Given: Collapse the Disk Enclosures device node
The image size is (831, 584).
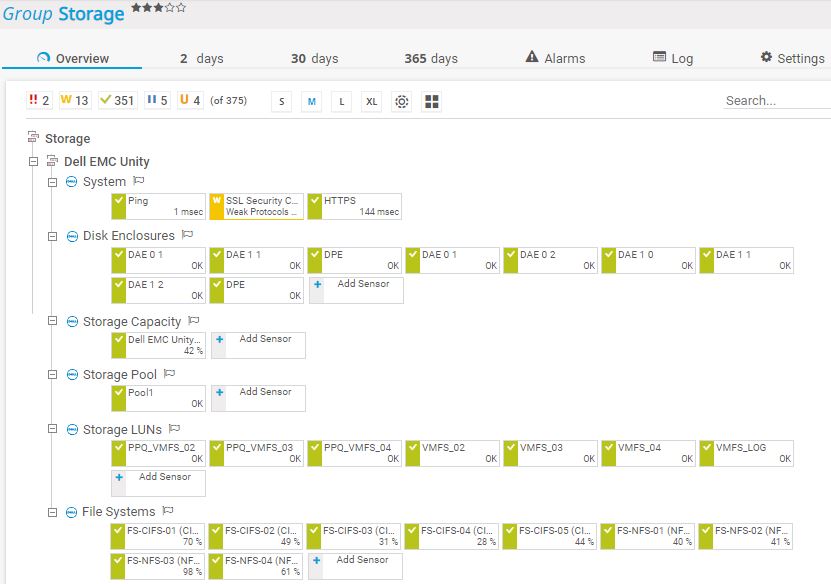Looking at the screenshot, I should (x=52, y=236).
